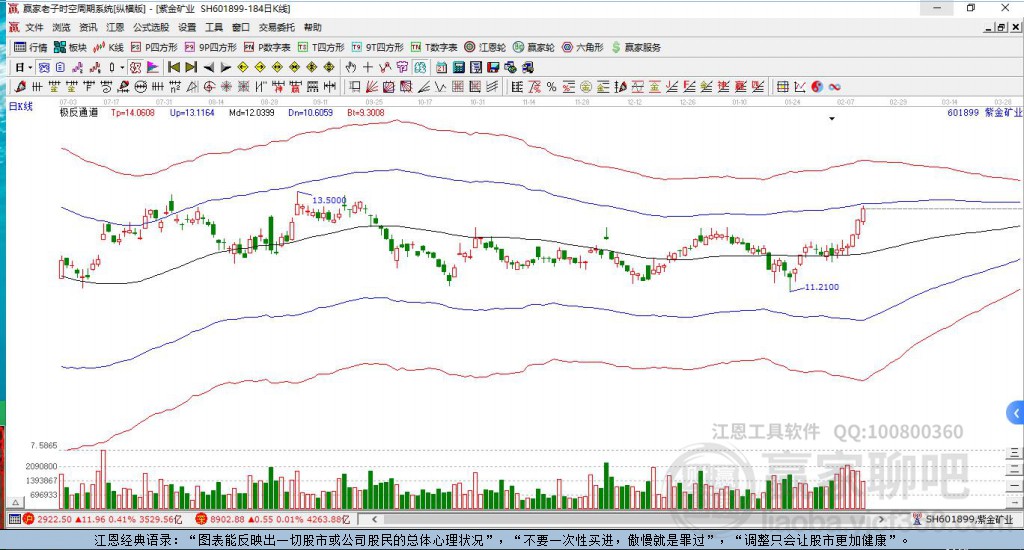The image size is (1024, 550).
Task: Switch to the K线 view
Action: [x=108, y=47]
